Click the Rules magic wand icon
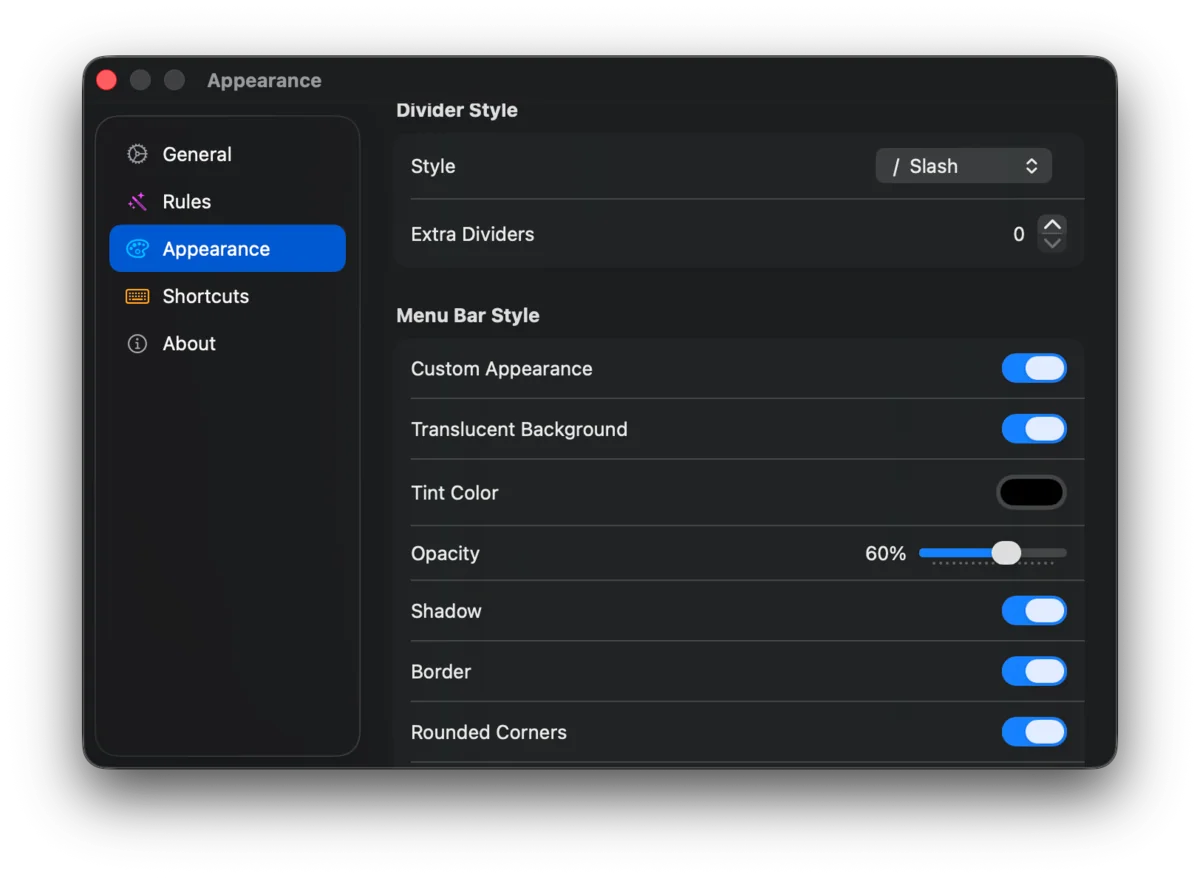 [x=137, y=202]
